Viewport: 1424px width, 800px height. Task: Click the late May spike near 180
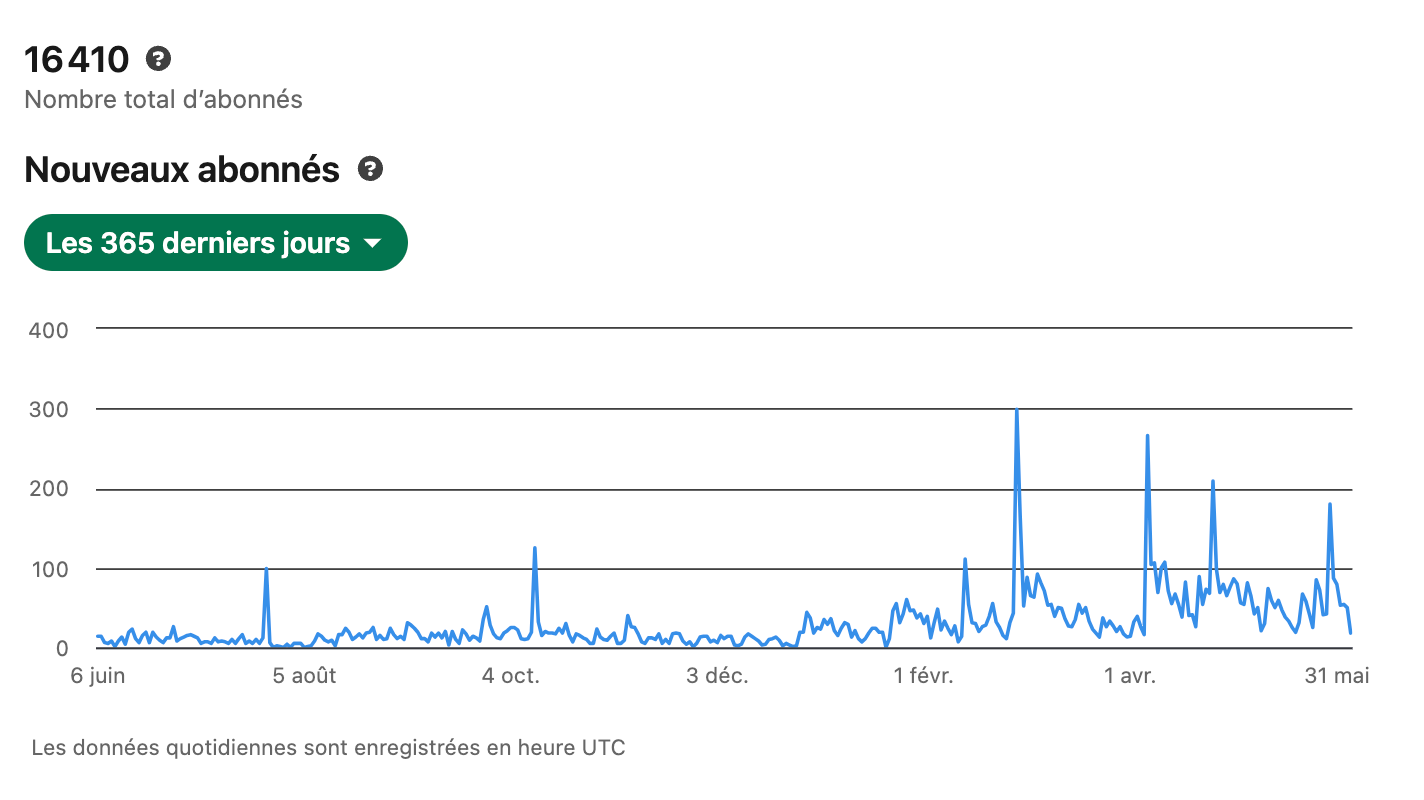click(x=1330, y=505)
